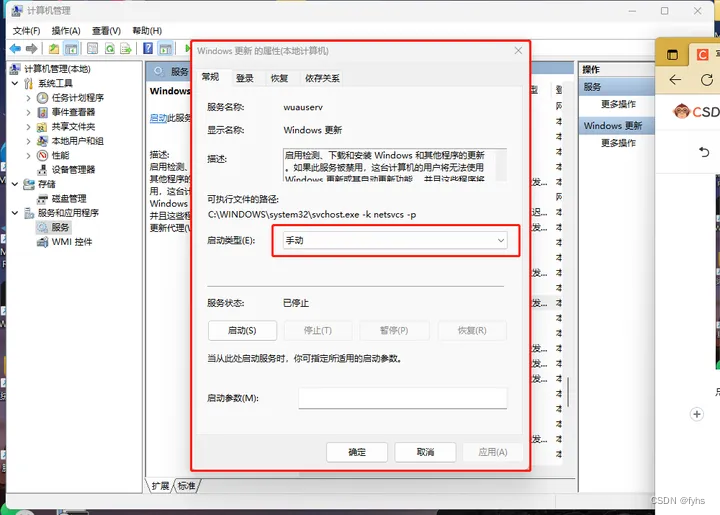The image size is (720, 515).
Task: Switch to the 常规 tab
Action: [x=210, y=77]
